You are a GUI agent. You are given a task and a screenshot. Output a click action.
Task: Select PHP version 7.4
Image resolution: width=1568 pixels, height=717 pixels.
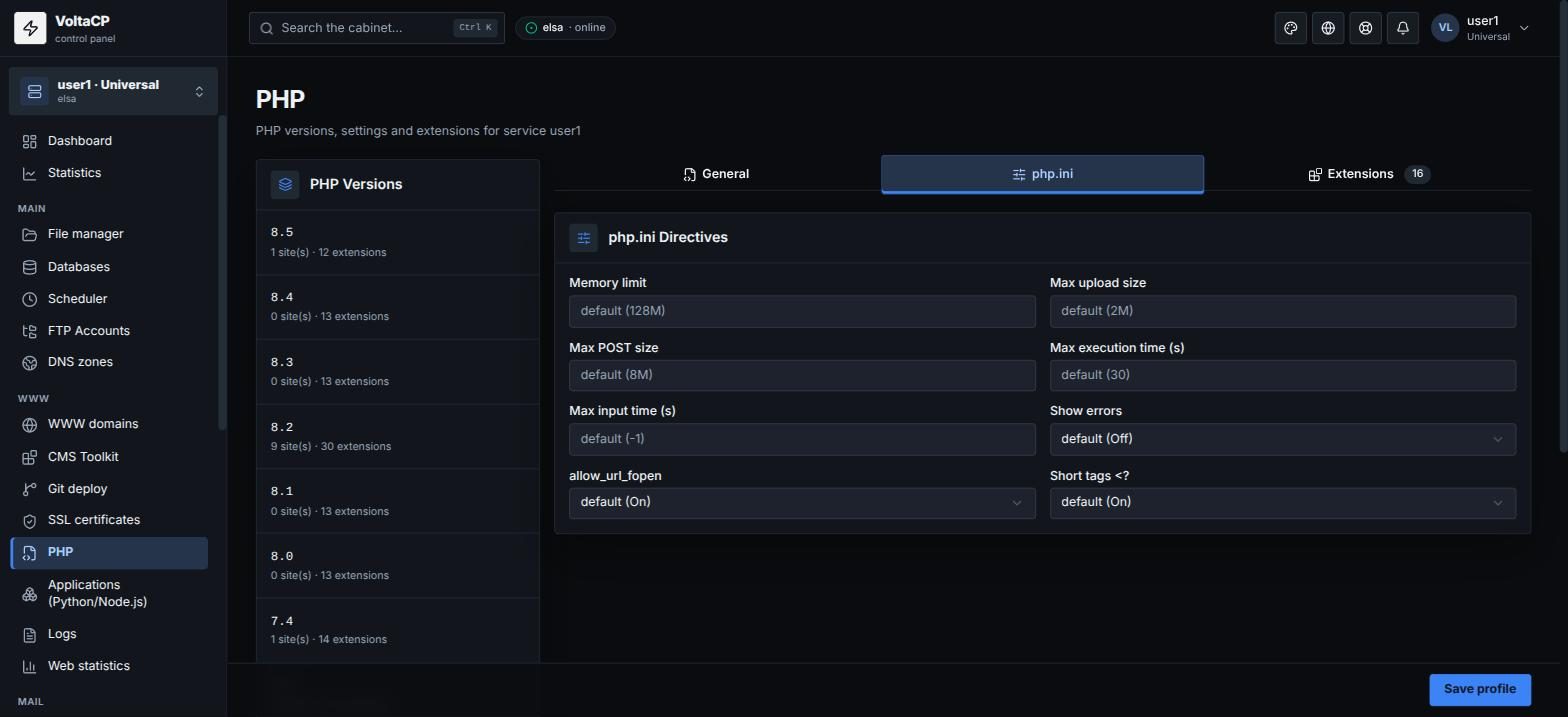coord(398,630)
